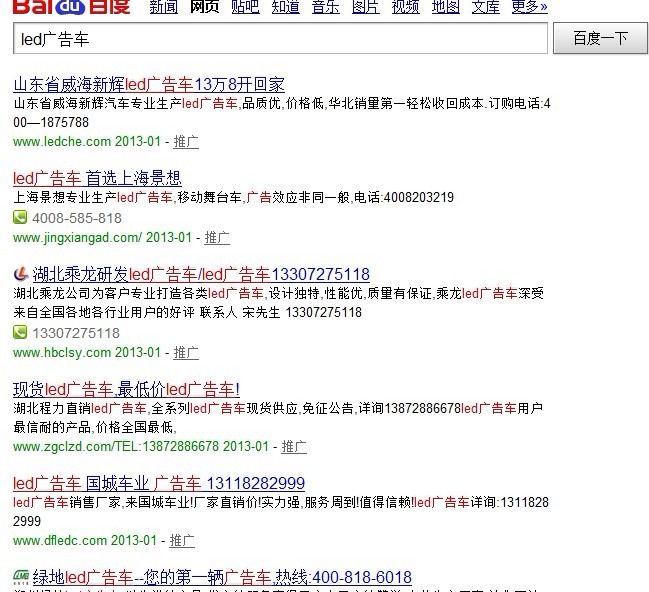This screenshot has height=592, width=649.
Task: Switch to the 新闻 tab
Action: [x=163, y=8]
